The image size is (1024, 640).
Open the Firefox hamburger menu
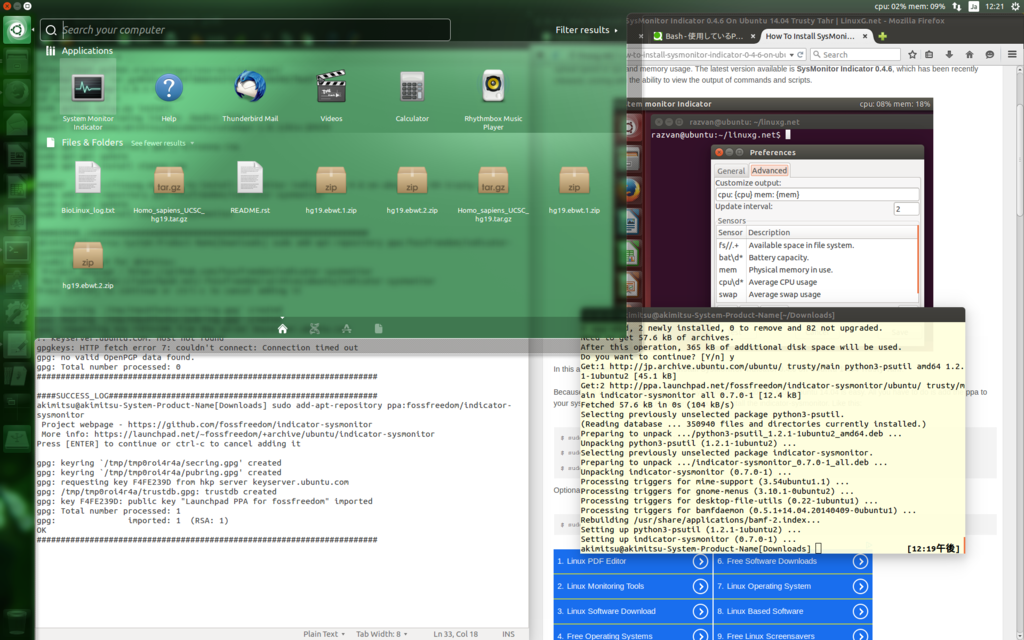point(1012,55)
